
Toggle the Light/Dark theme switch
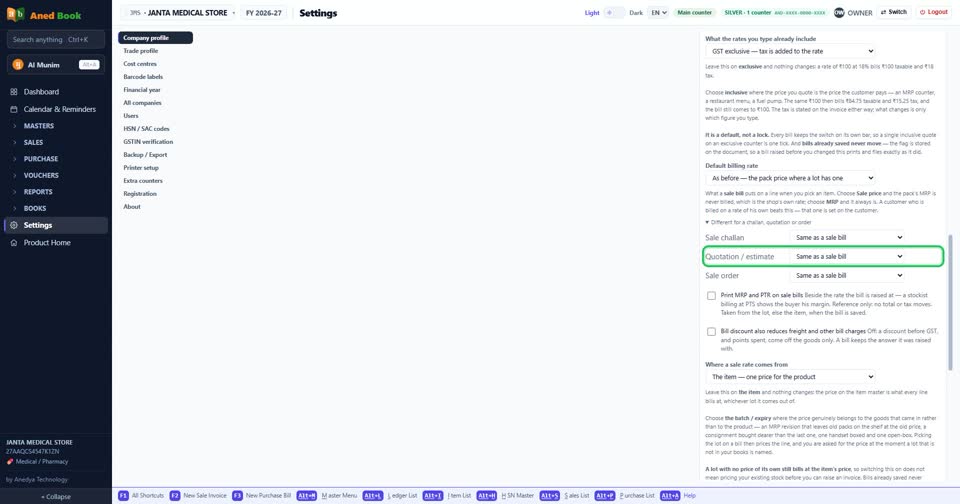[614, 12]
